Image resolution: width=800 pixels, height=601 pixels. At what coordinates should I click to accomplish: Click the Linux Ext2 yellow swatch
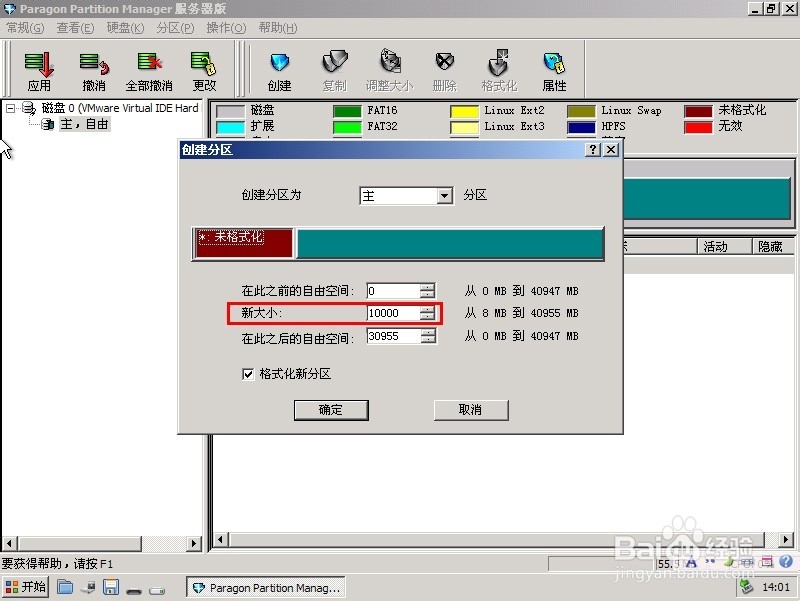click(x=464, y=111)
